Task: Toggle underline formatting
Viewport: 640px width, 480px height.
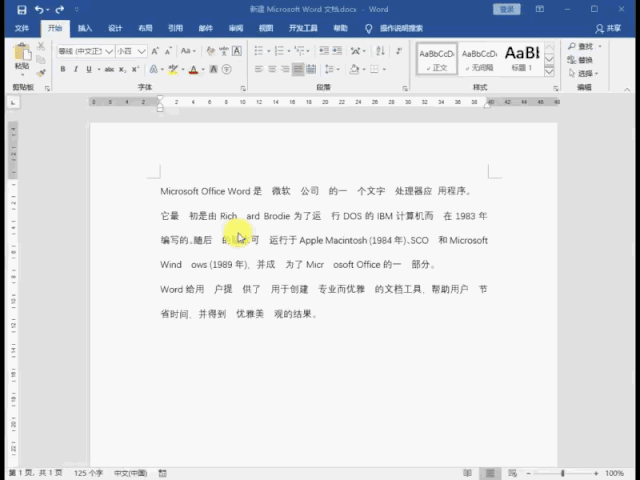Action: tap(89, 69)
